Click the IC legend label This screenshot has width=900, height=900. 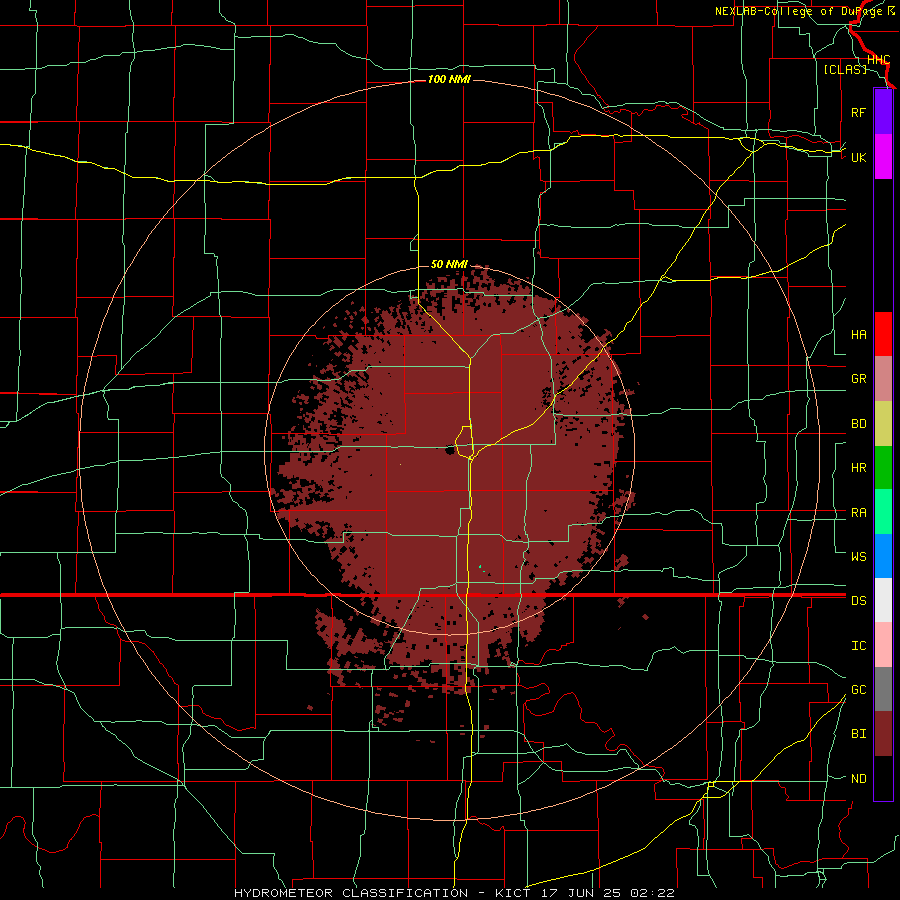pyautogui.click(x=858, y=646)
